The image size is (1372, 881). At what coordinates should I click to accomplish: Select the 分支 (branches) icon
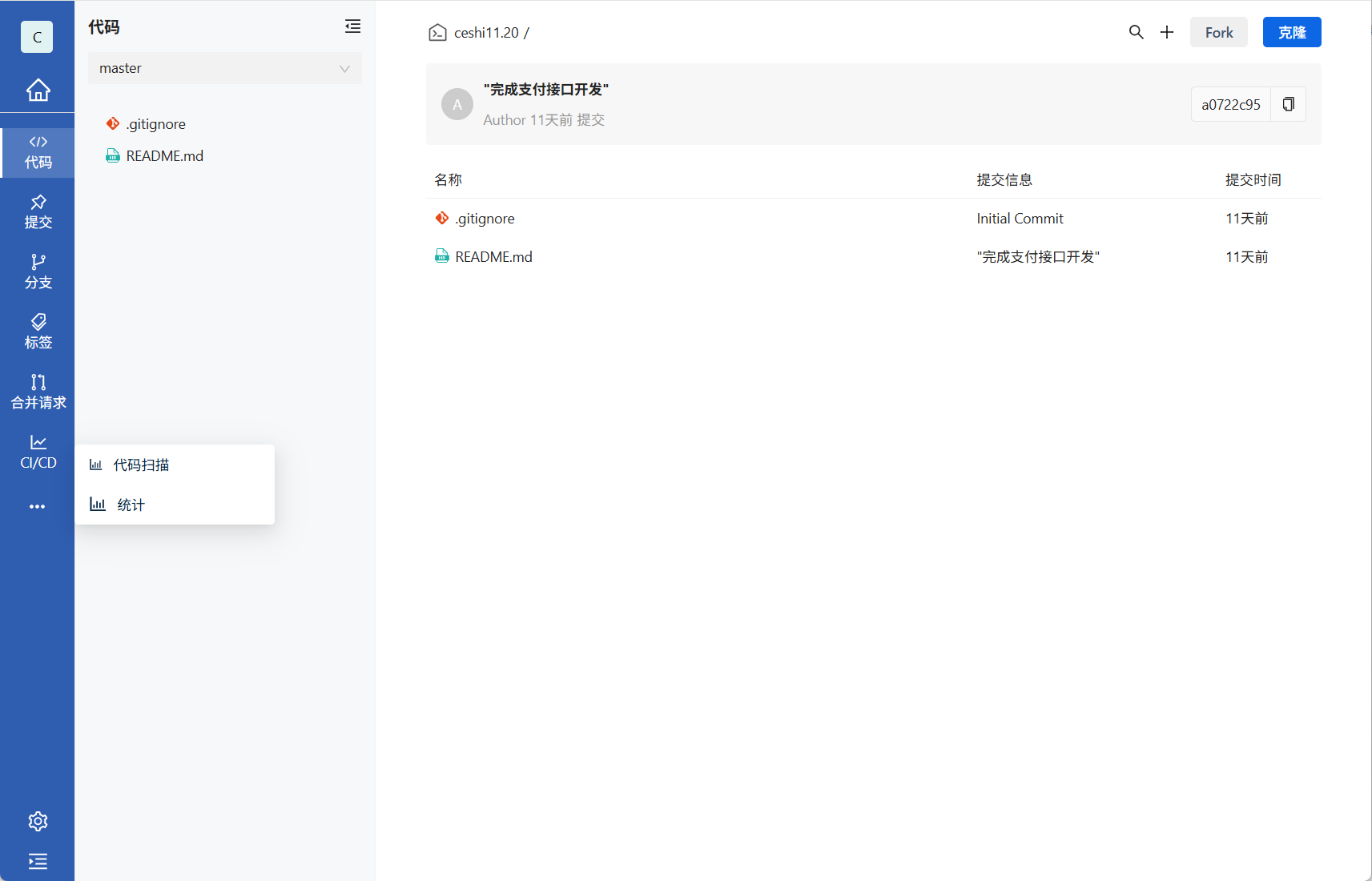point(37,271)
